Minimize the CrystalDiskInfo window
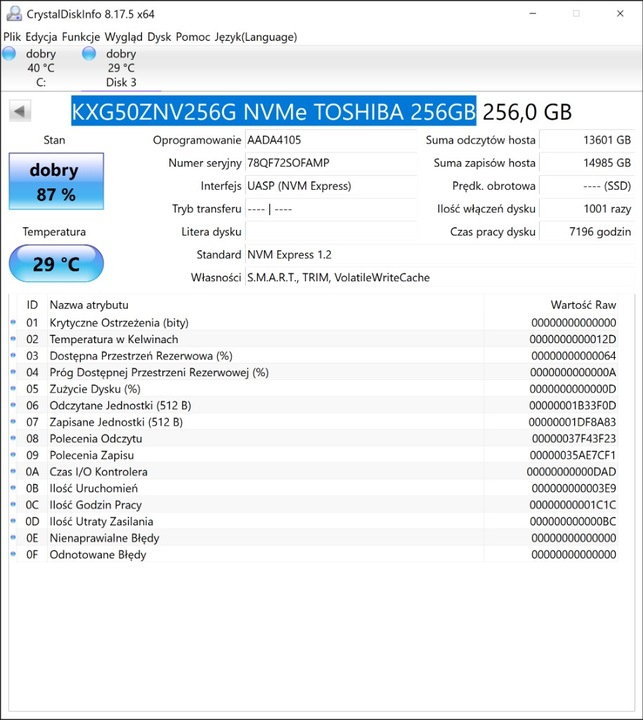Screen dimensions: 643x720 [x=533, y=14]
